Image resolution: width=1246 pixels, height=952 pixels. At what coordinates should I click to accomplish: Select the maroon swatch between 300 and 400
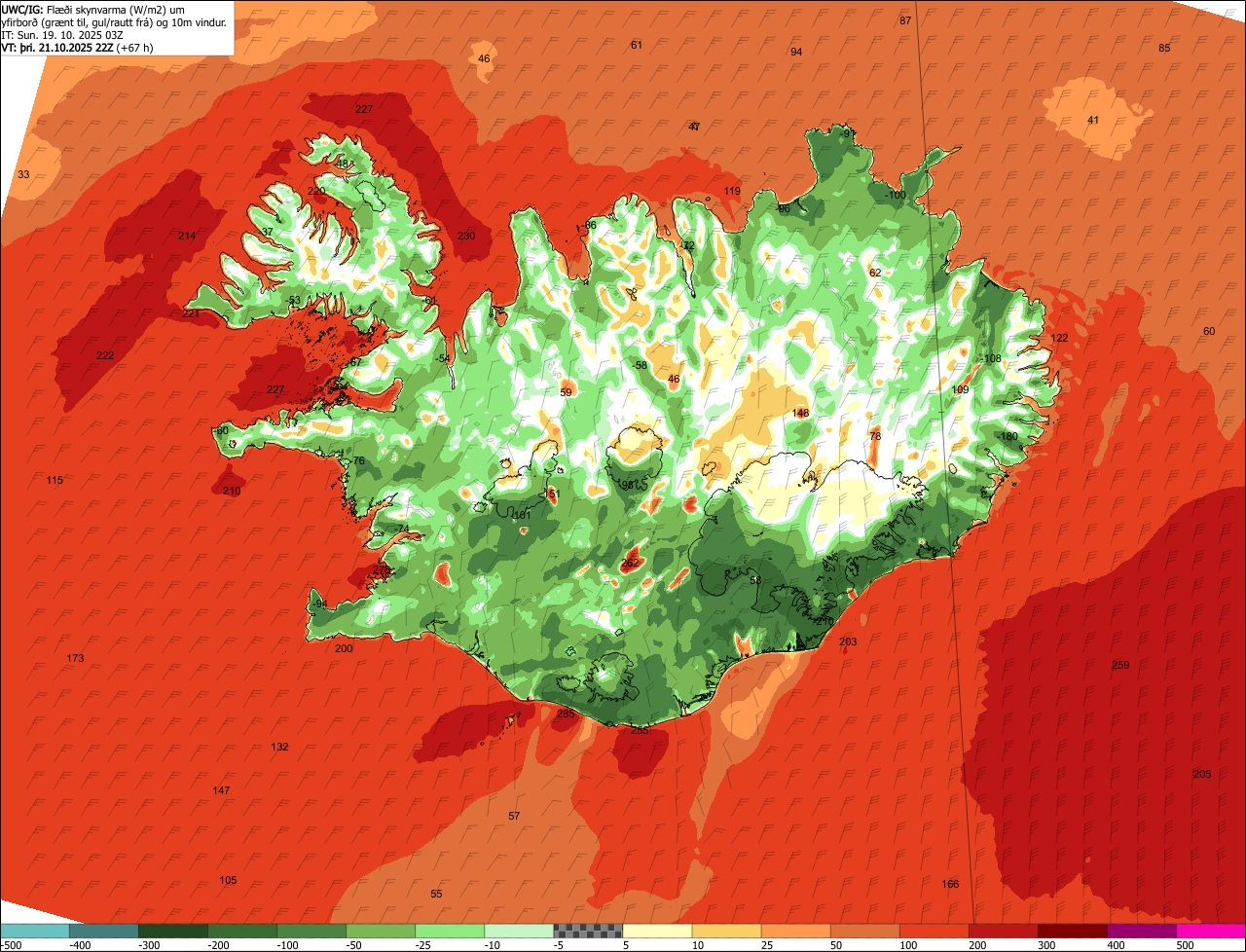(1072, 931)
